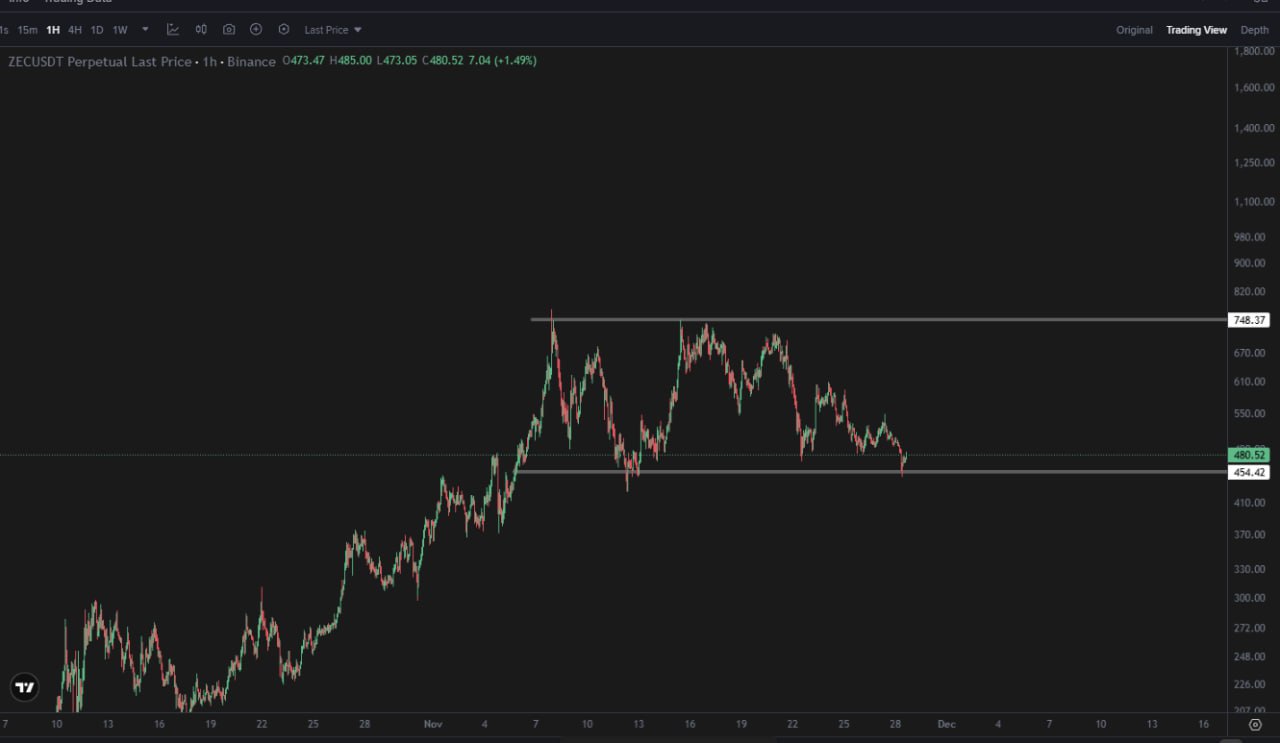Viewport: 1280px width, 743px height.
Task: Open axis settings gear at bottom right
Action: coord(1256,724)
